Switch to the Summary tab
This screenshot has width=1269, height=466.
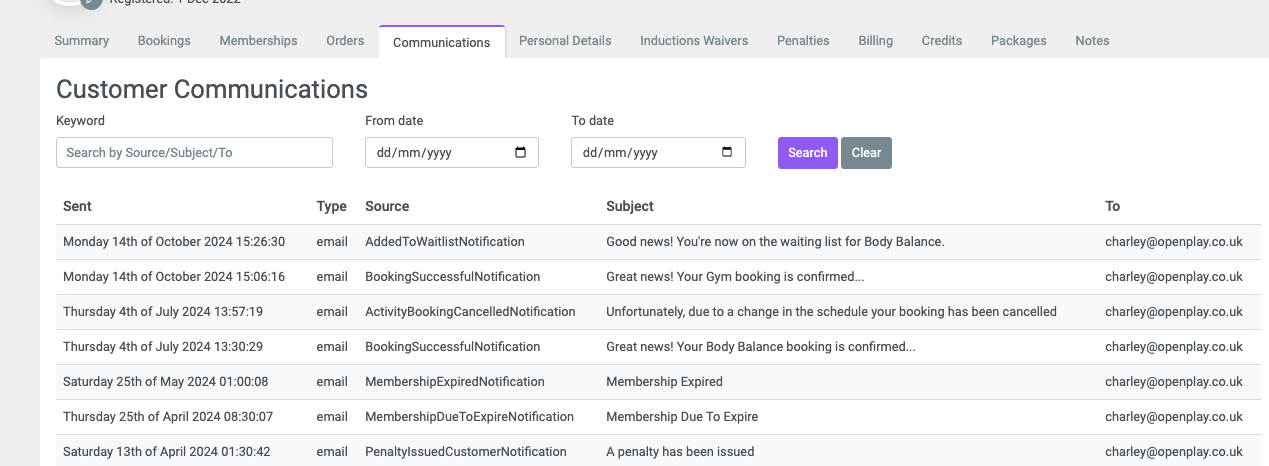click(82, 41)
